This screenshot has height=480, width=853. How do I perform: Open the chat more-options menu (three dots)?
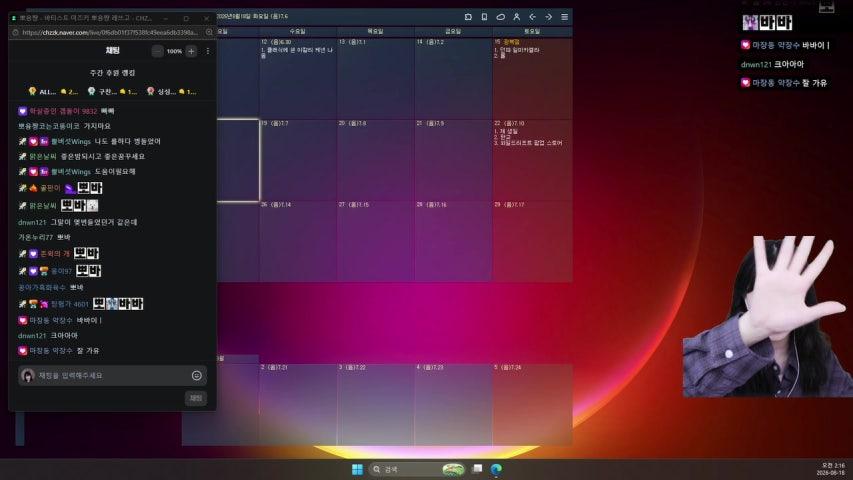[x=208, y=51]
